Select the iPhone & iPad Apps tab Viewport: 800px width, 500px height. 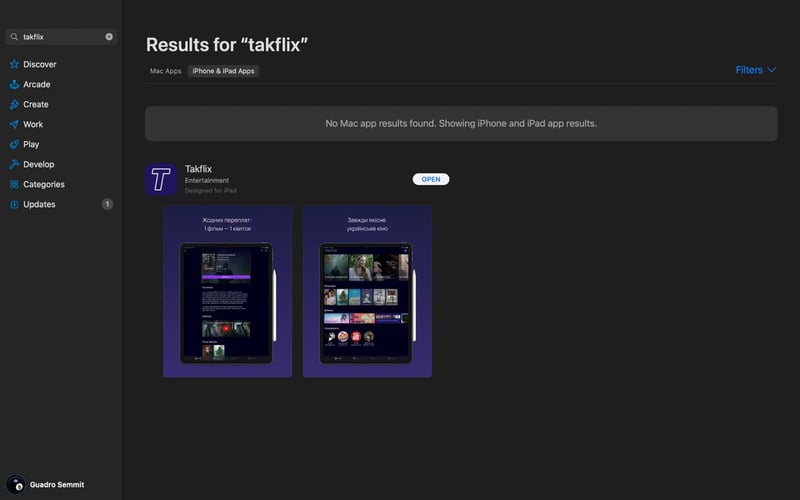tap(224, 71)
